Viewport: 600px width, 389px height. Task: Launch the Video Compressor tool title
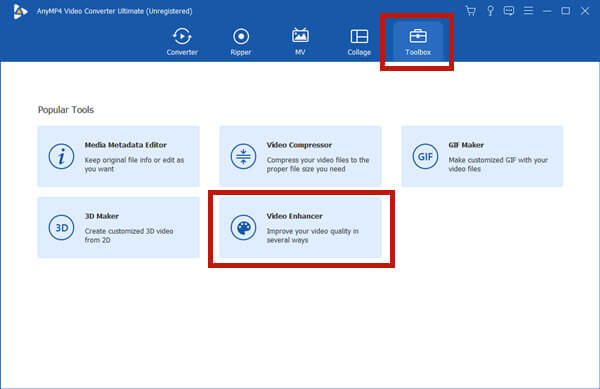tap(299, 145)
